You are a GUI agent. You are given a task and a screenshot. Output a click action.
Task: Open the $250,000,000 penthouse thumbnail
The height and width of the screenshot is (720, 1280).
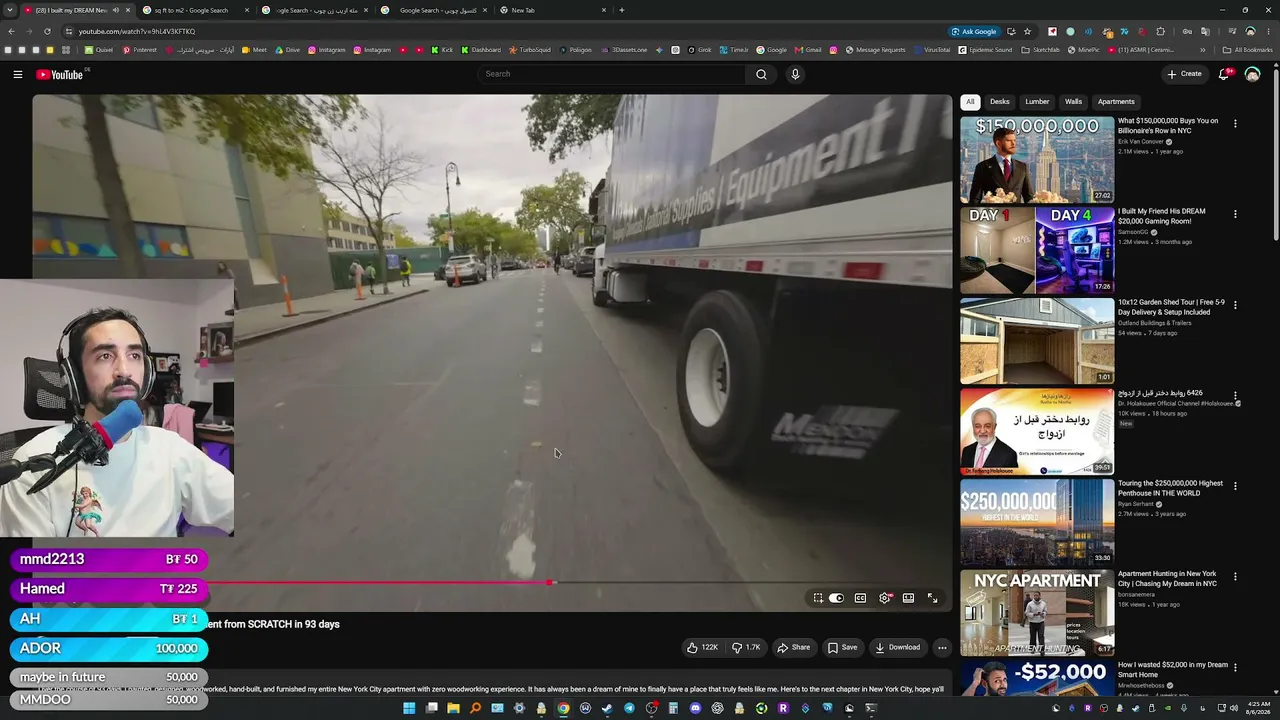point(1037,522)
